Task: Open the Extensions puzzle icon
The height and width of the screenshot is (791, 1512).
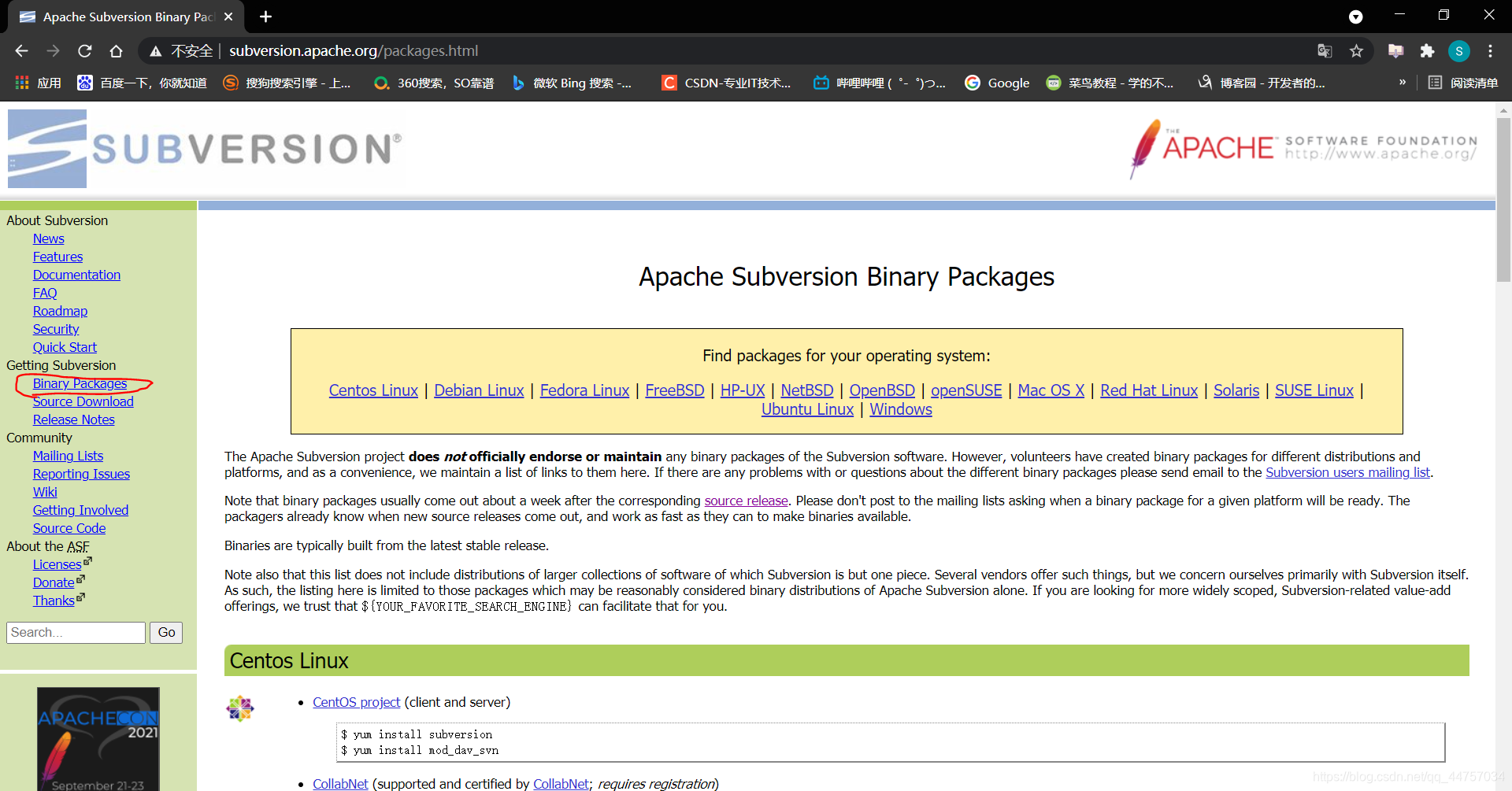Action: coord(1427,51)
